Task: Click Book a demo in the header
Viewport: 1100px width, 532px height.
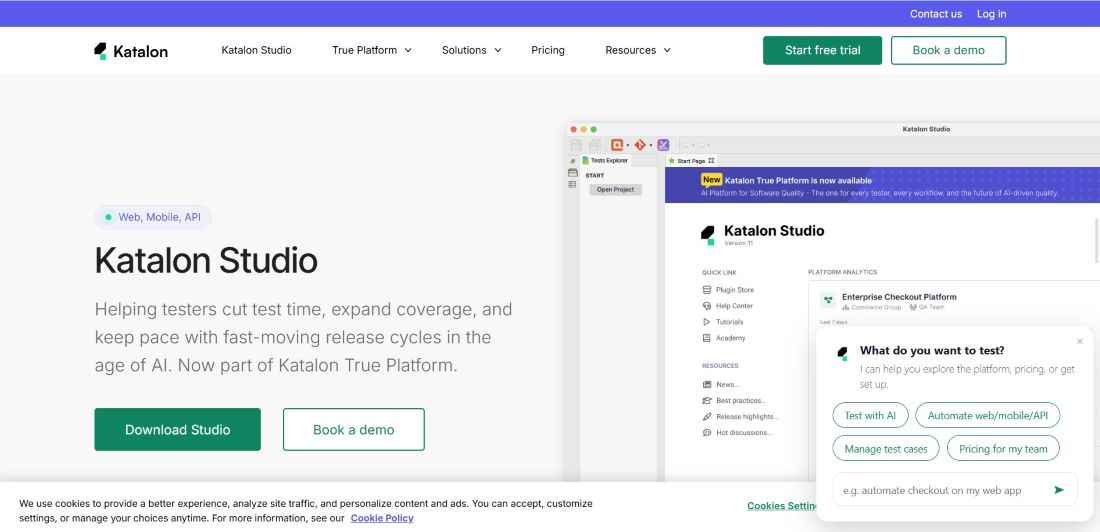Action: click(x=948, y=51)
